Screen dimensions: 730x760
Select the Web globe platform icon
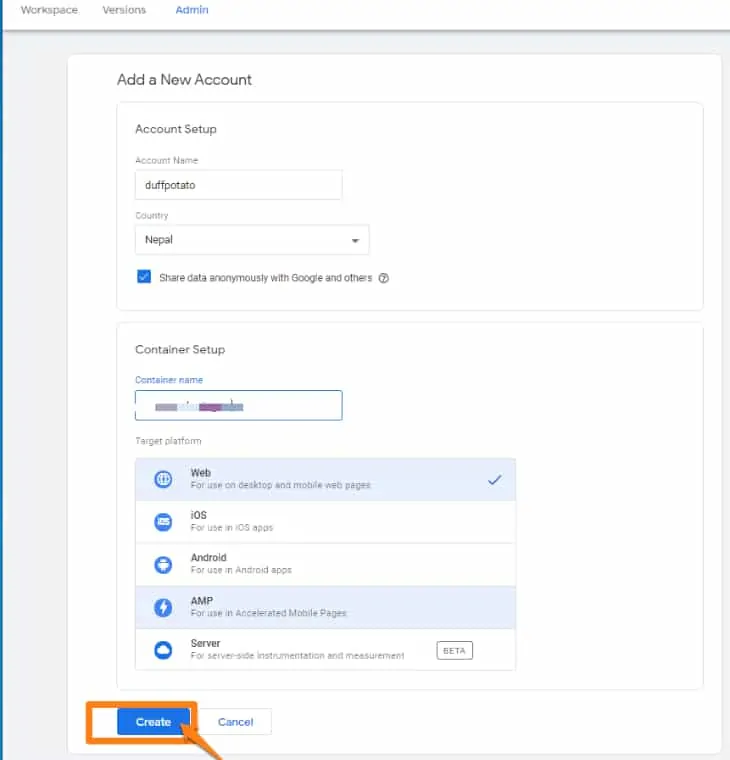(163, 479)
